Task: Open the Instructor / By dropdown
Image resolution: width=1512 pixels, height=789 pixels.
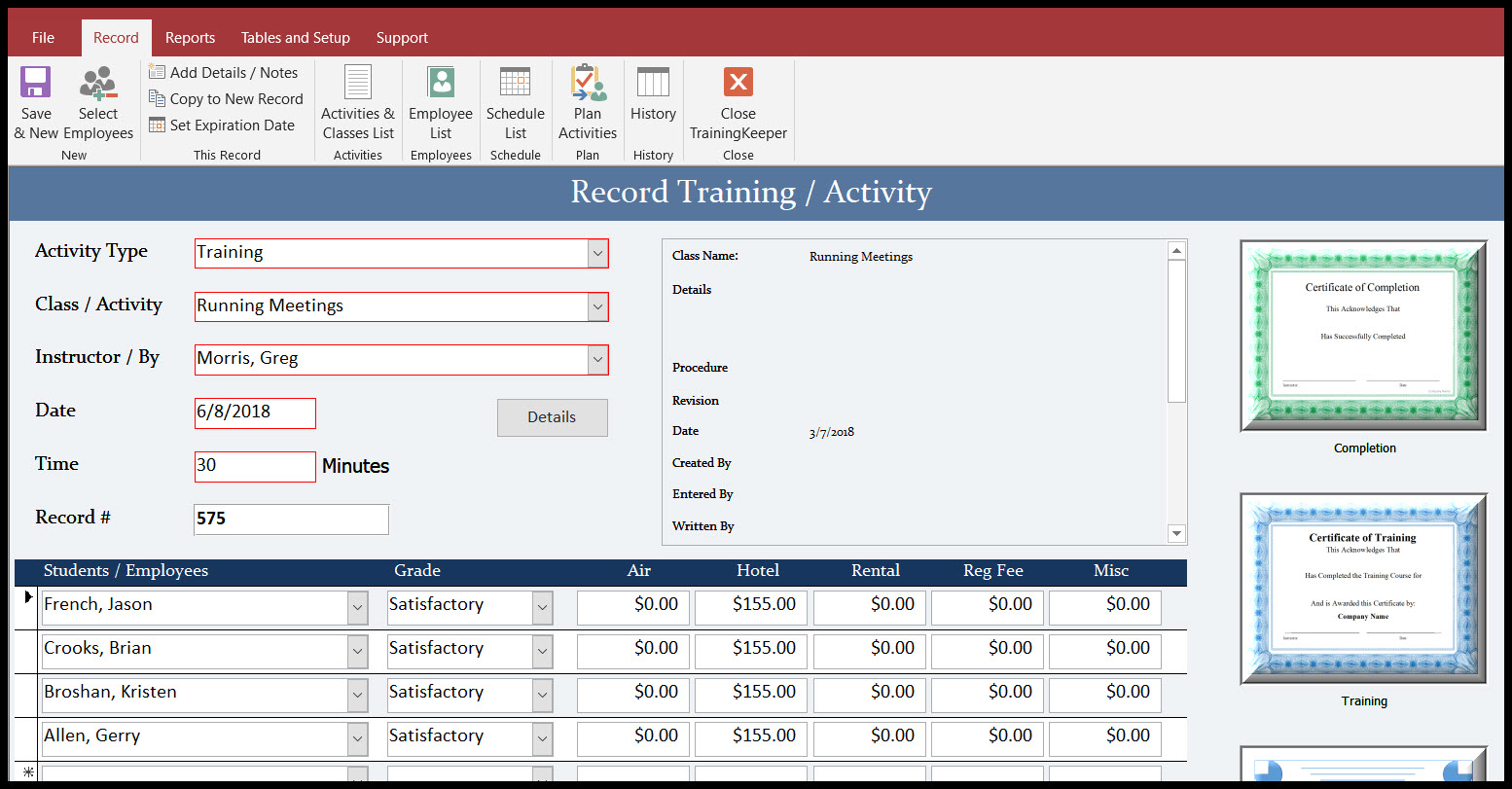Action: pyautogui.click(x=597, y=359)
